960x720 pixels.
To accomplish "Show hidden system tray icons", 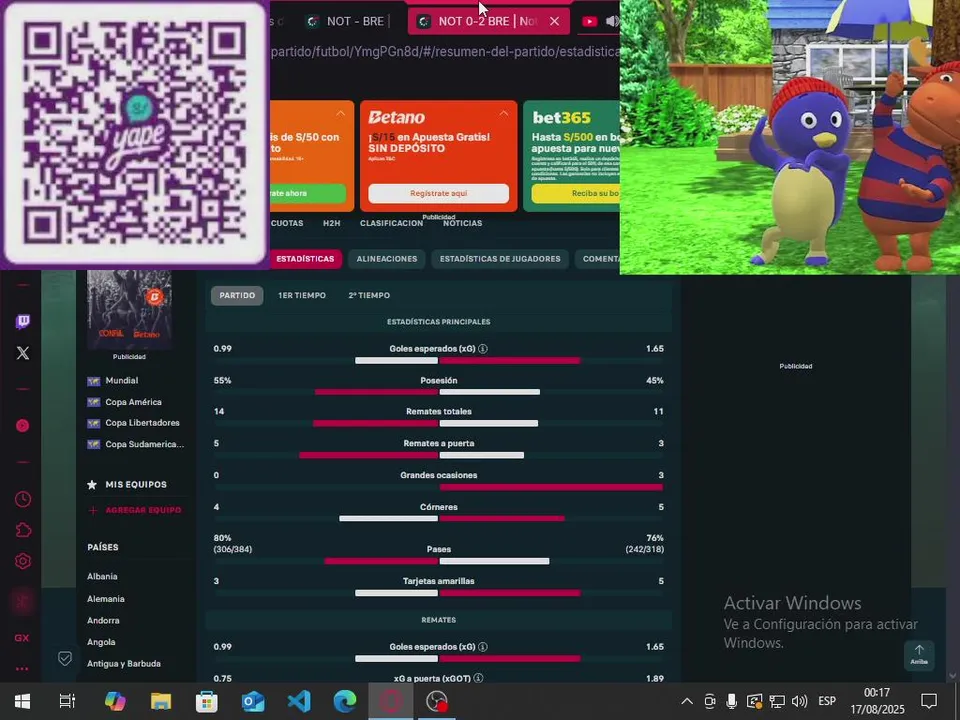I will pos(687,701).
